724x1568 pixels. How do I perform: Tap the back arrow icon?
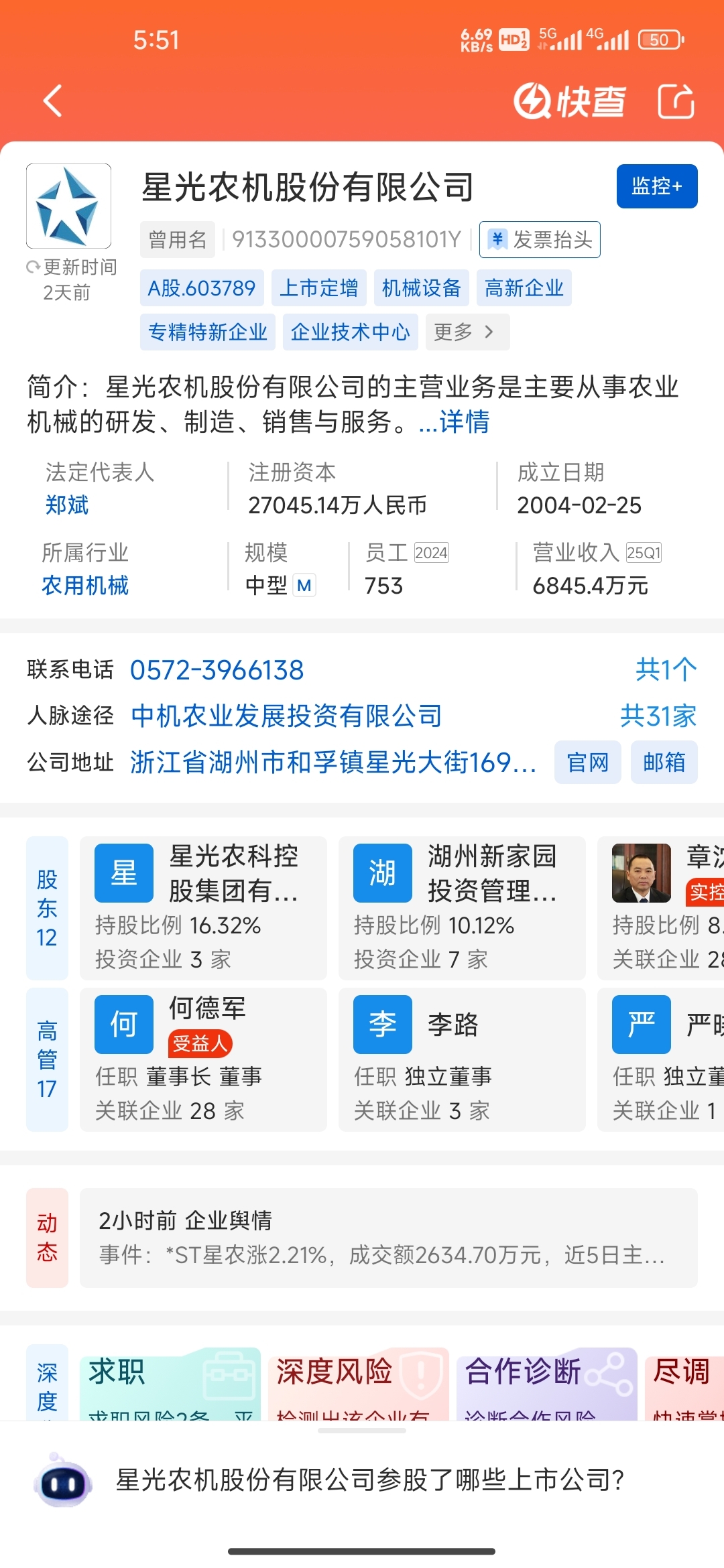click(x=52, y=101)
